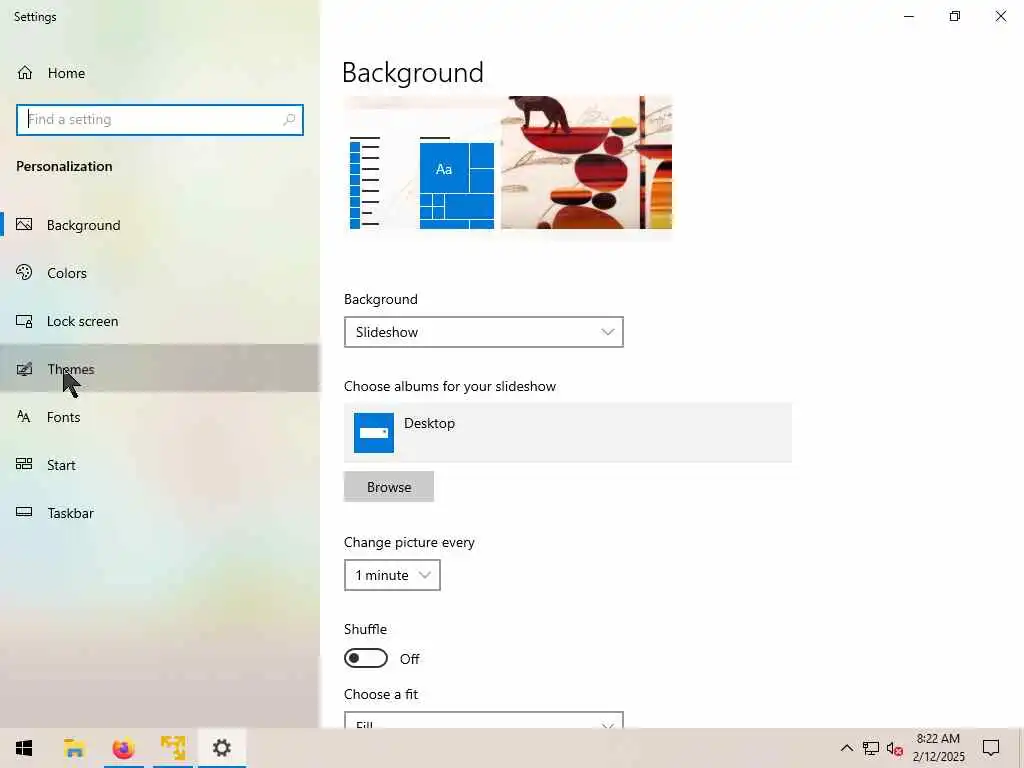Restore down the Settings window
Viewport: 1024px width, 768px height.
955,16
